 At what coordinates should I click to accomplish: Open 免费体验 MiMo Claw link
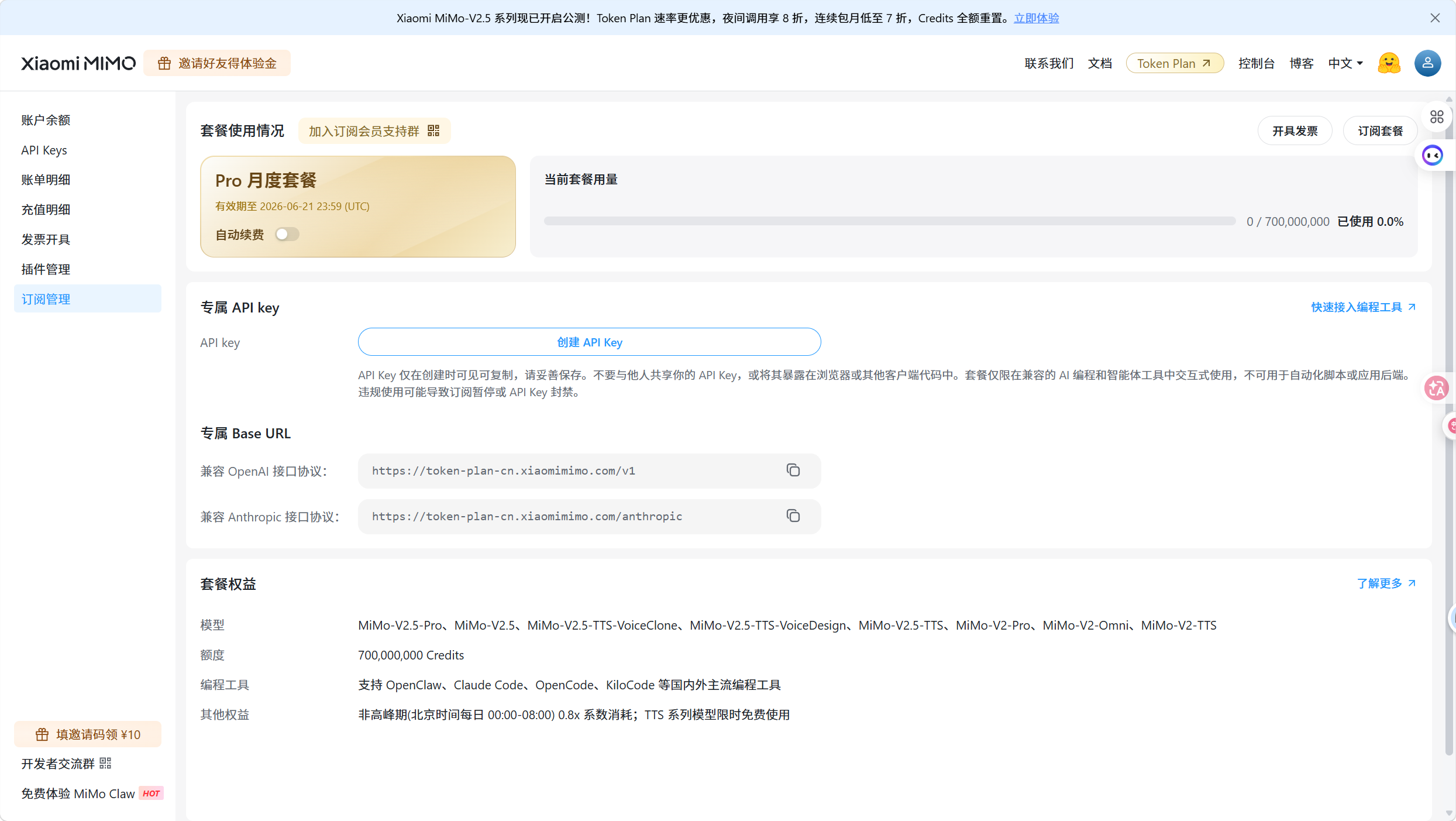92,793
